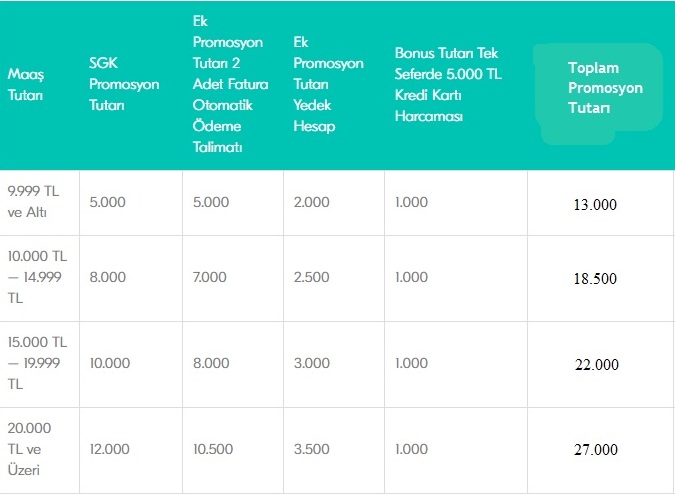Select the 9.999 TL ve Altı row label

(x=32, y=201)
